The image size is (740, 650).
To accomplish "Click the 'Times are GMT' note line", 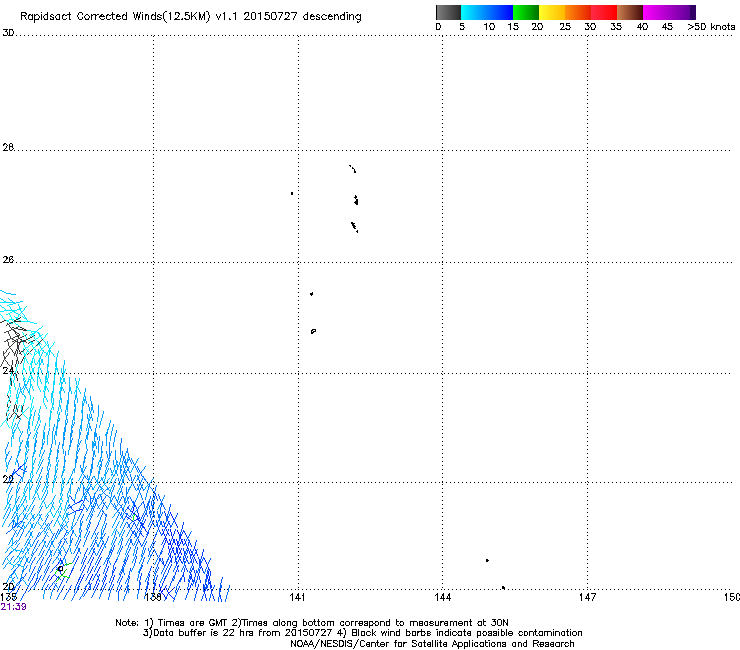I will 311,623.
